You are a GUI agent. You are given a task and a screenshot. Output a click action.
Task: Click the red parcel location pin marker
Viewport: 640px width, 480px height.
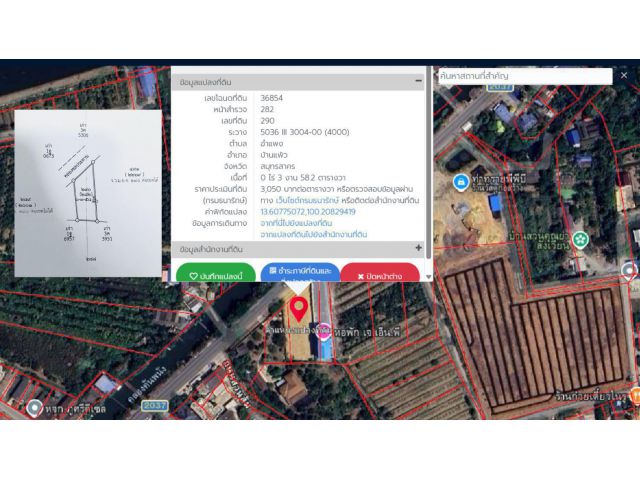point(299,309)
